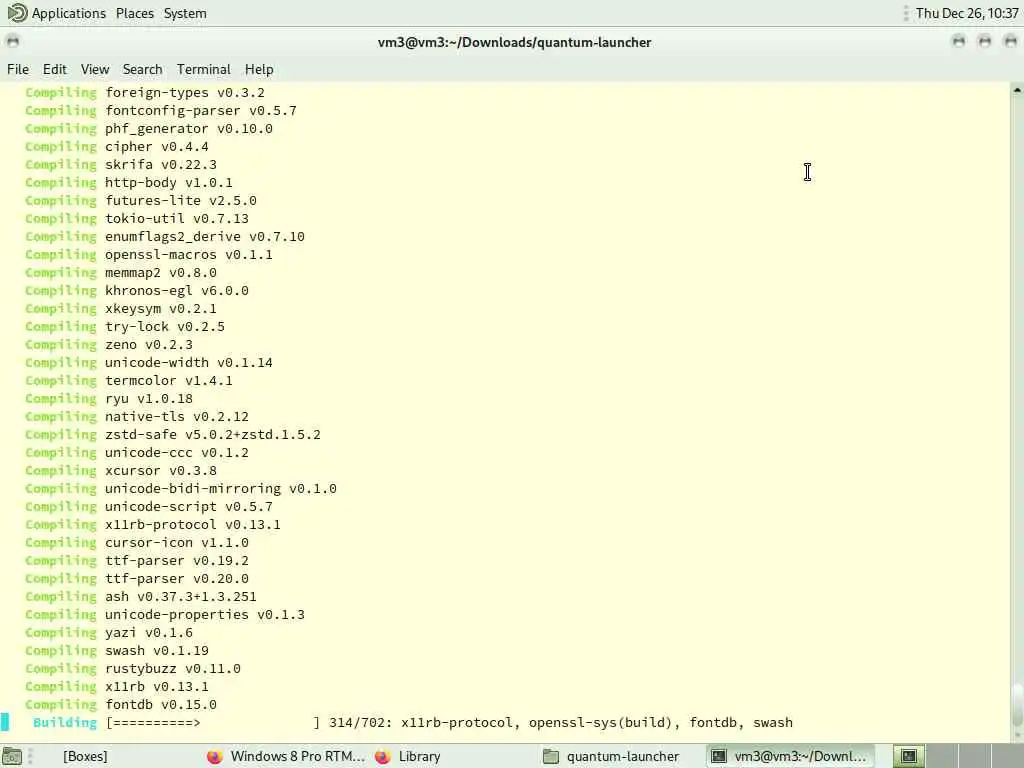This screenshot has width=1024, height=768.
Task: Click the line 'ttf-parser v0.20.0'
Action: click(x=177, y=579)
